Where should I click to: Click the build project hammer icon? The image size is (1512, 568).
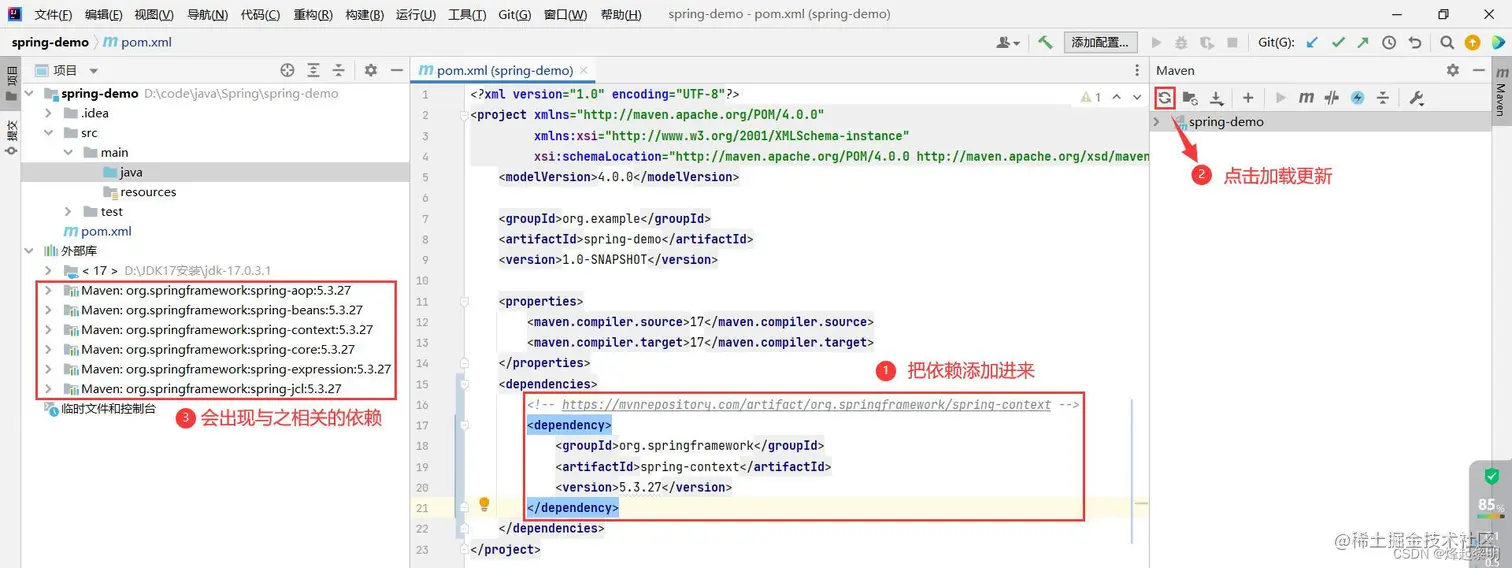1045,43
